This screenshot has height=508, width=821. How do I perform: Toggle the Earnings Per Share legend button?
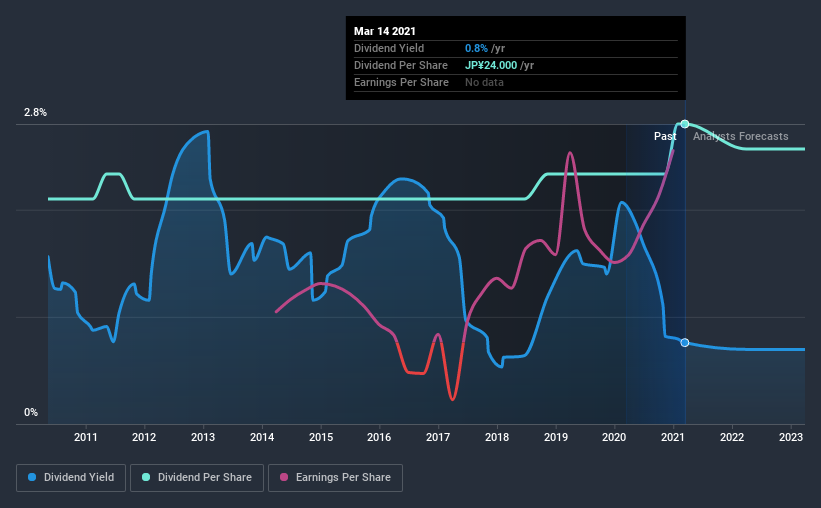pos(335,478)
